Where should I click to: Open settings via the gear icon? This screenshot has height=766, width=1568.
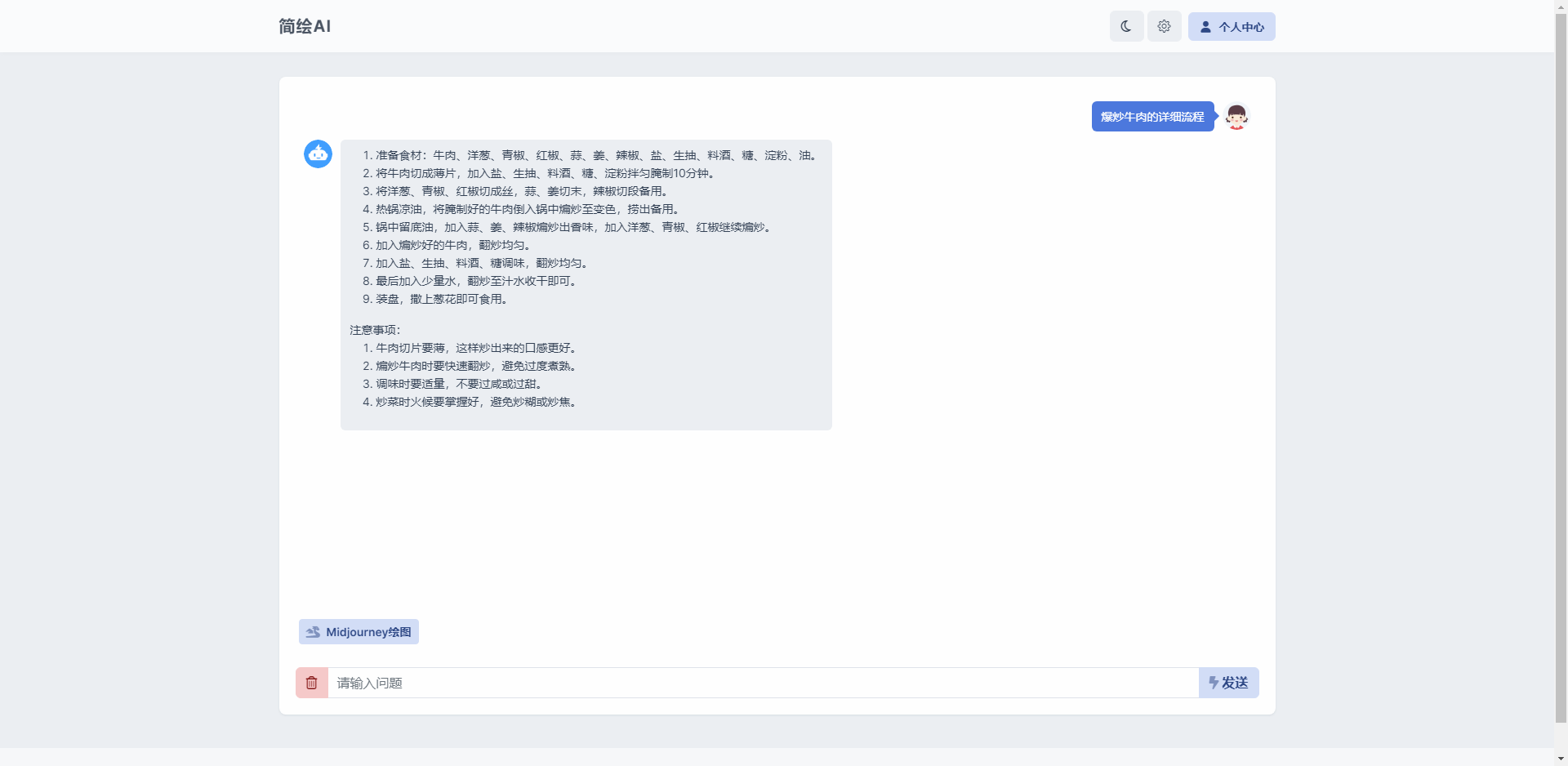click(x=1164, y=26)
